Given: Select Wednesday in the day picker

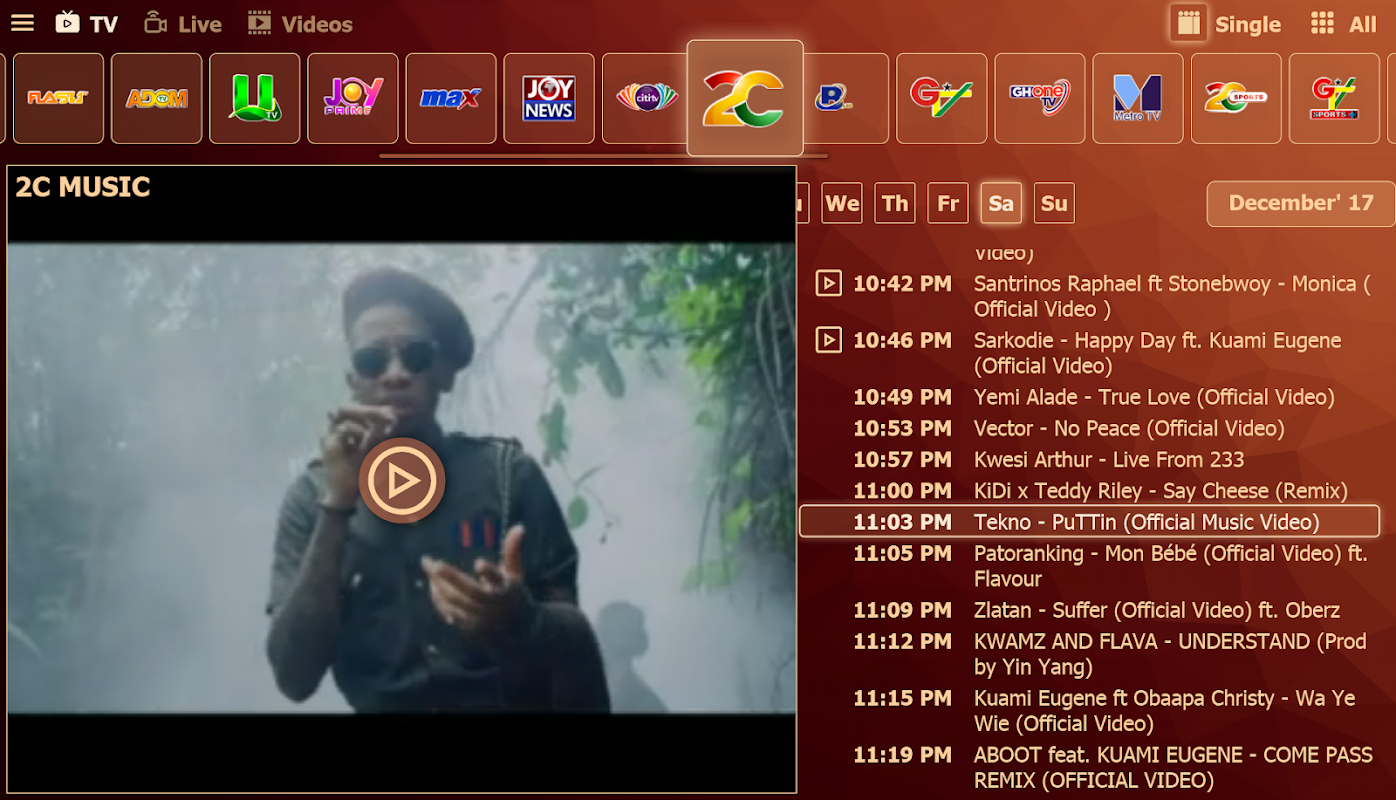Looking at the screenshot, I should click(842, 203).
